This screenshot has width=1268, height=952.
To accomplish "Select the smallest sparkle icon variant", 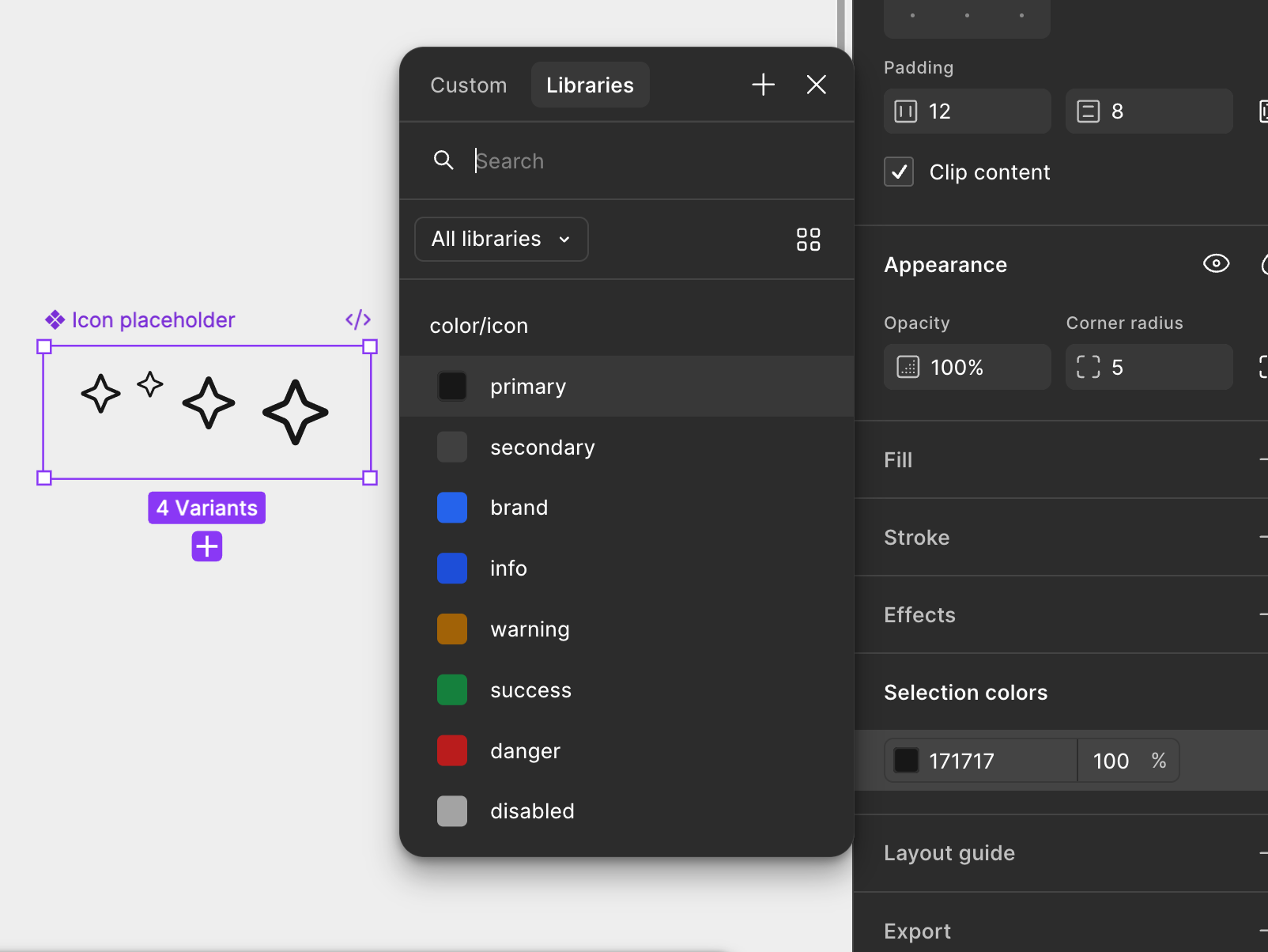I will [150, 384].
